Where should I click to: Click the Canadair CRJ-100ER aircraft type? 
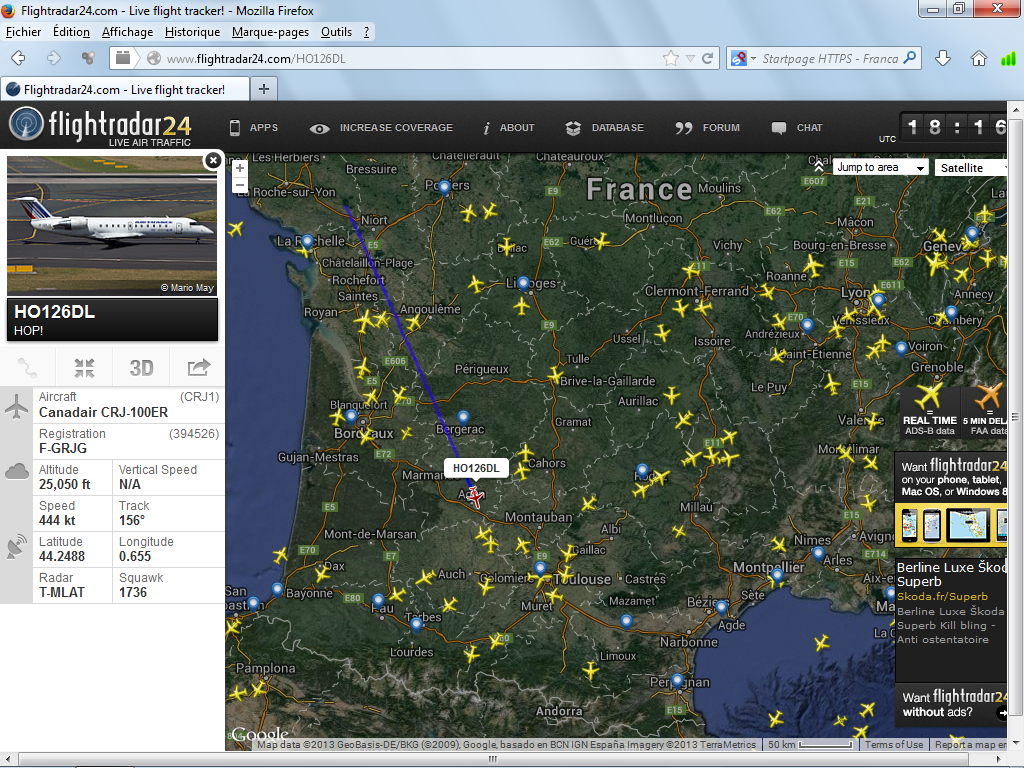point(103,413)
